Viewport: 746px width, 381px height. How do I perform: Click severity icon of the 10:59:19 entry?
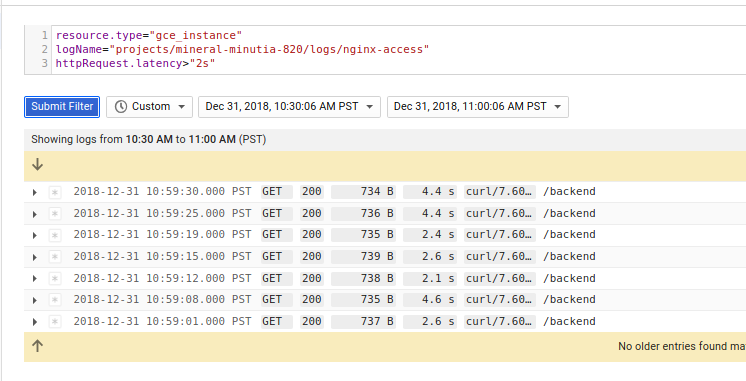[x=55, y=235]
